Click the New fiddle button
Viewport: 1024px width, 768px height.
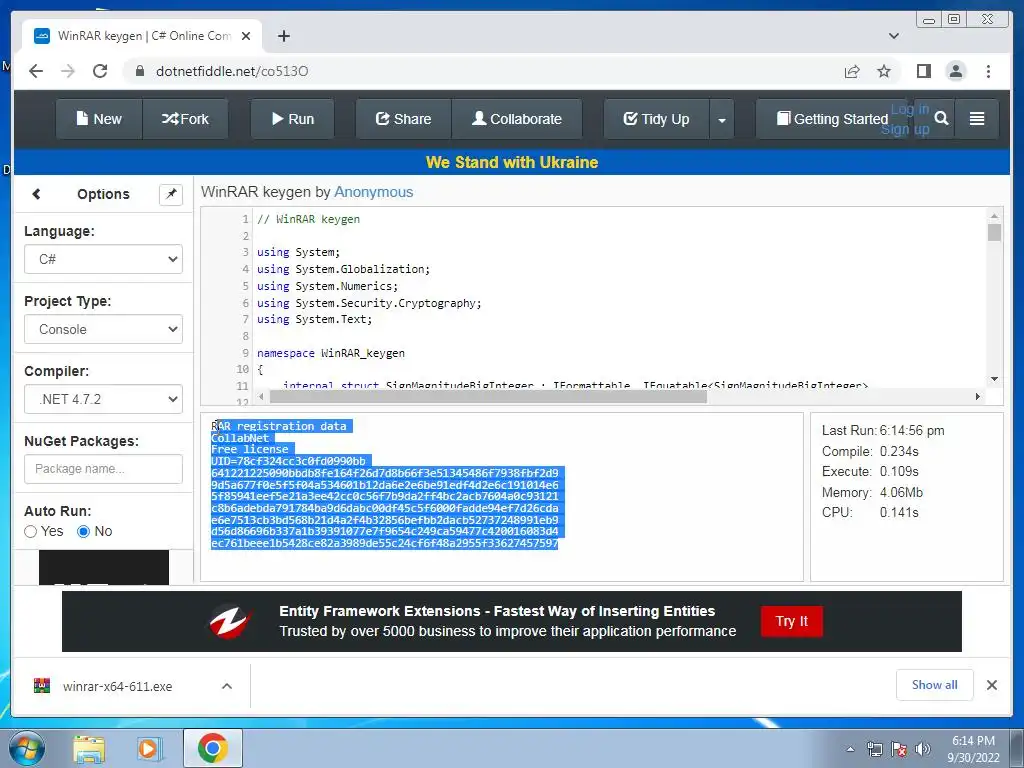coord(99,119)
